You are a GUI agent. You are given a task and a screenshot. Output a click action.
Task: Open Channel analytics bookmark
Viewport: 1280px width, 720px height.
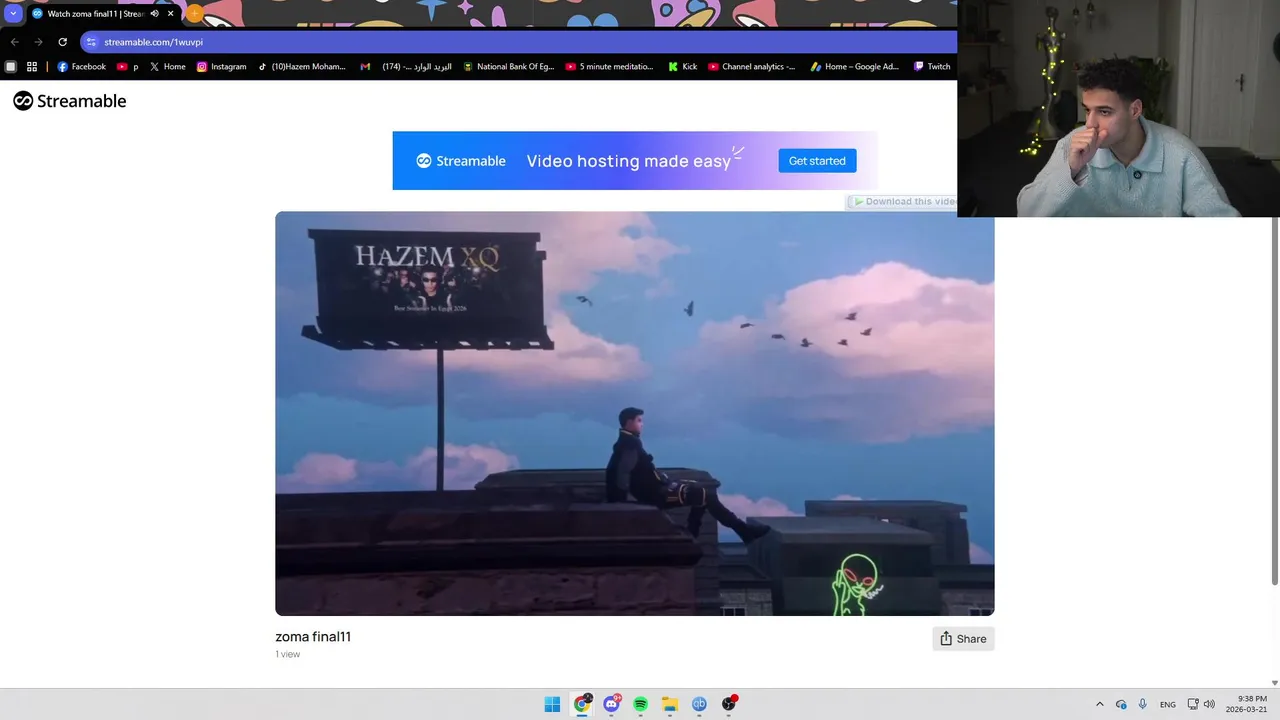(x=752, y=67)
